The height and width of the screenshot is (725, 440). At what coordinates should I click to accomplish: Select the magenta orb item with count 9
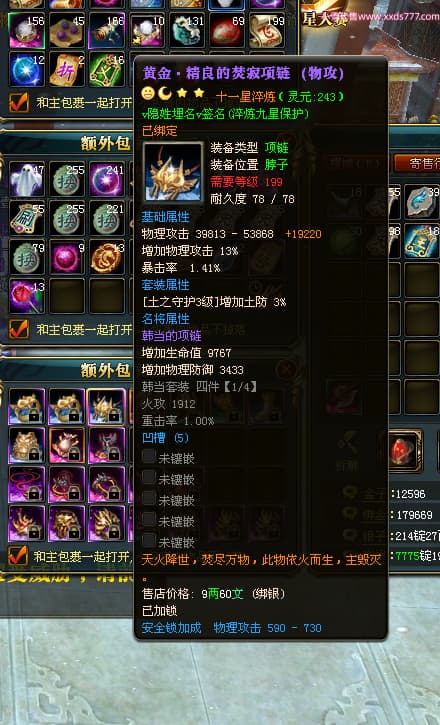[x=67, y=257]
